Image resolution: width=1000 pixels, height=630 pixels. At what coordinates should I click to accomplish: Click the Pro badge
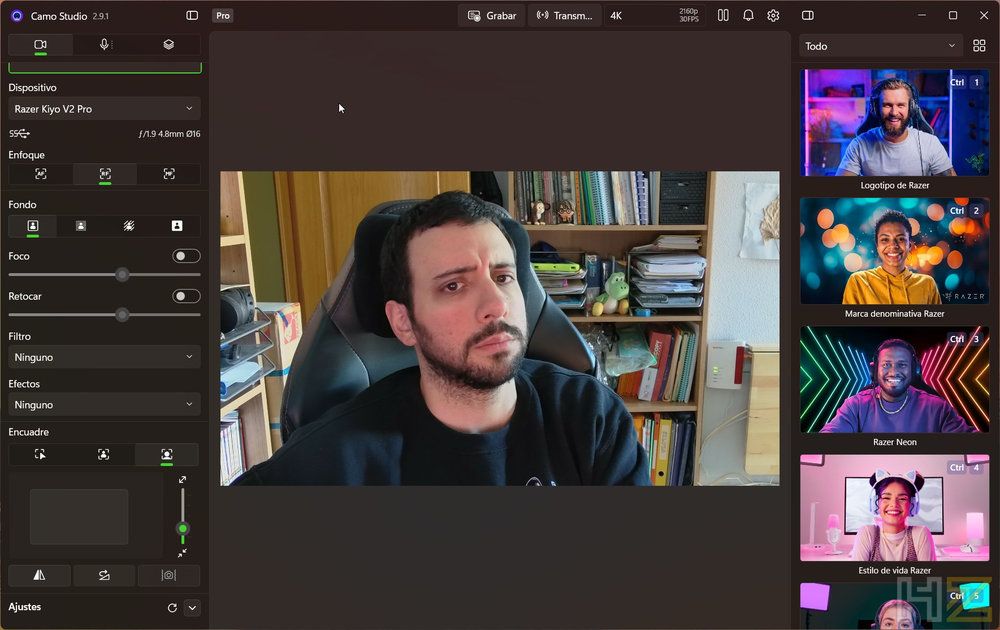223,16
